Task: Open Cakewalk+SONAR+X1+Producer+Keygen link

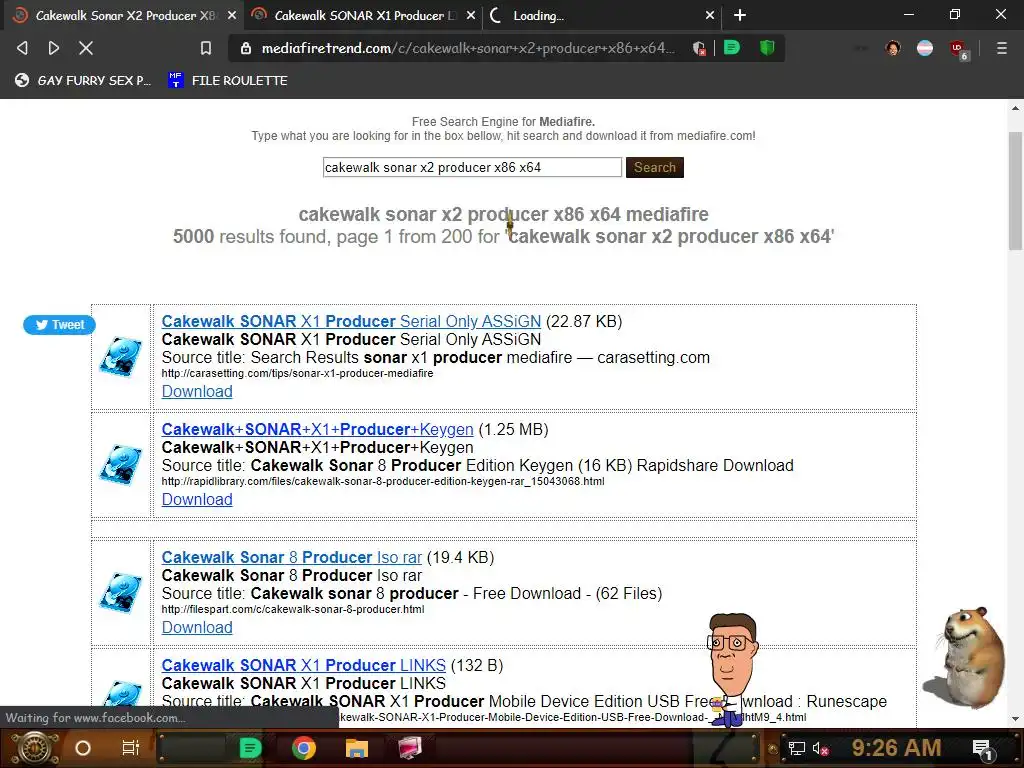Action: pos(317,429)
